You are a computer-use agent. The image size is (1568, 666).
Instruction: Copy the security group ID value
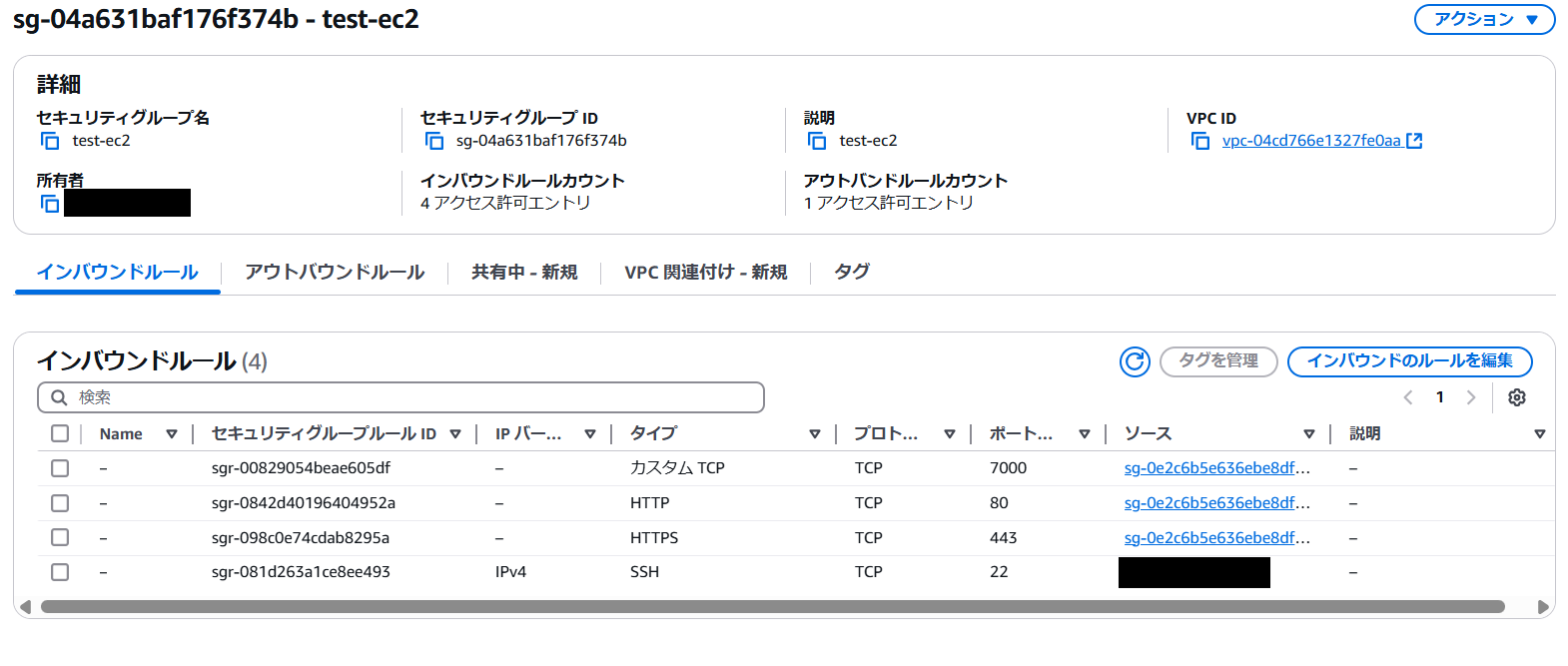point(434,141)
